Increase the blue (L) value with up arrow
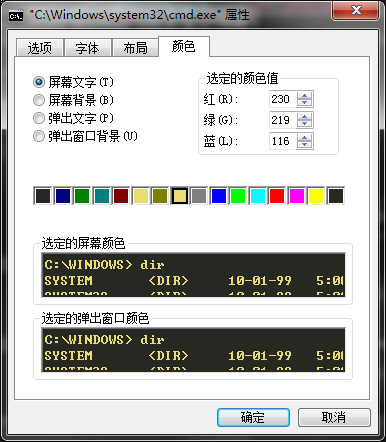This screenshot has height=442, width=386. 304,138
